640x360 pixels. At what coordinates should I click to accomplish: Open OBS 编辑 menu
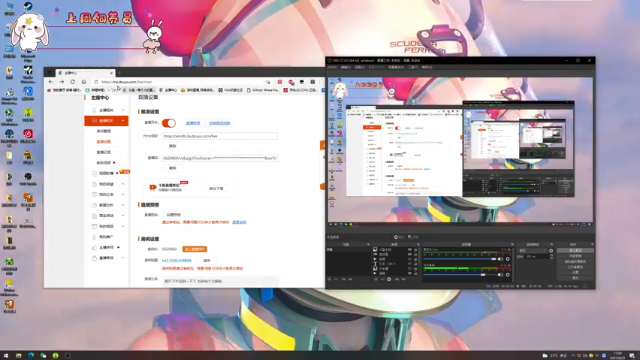pyautogui.click(x=346, y=67)
